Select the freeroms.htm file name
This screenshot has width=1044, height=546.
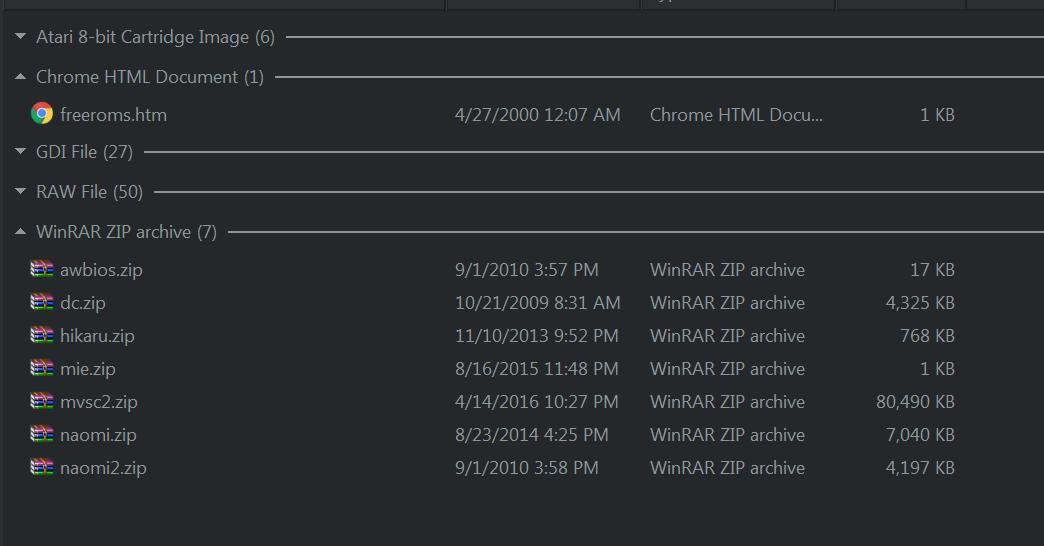tap(113, 115)
